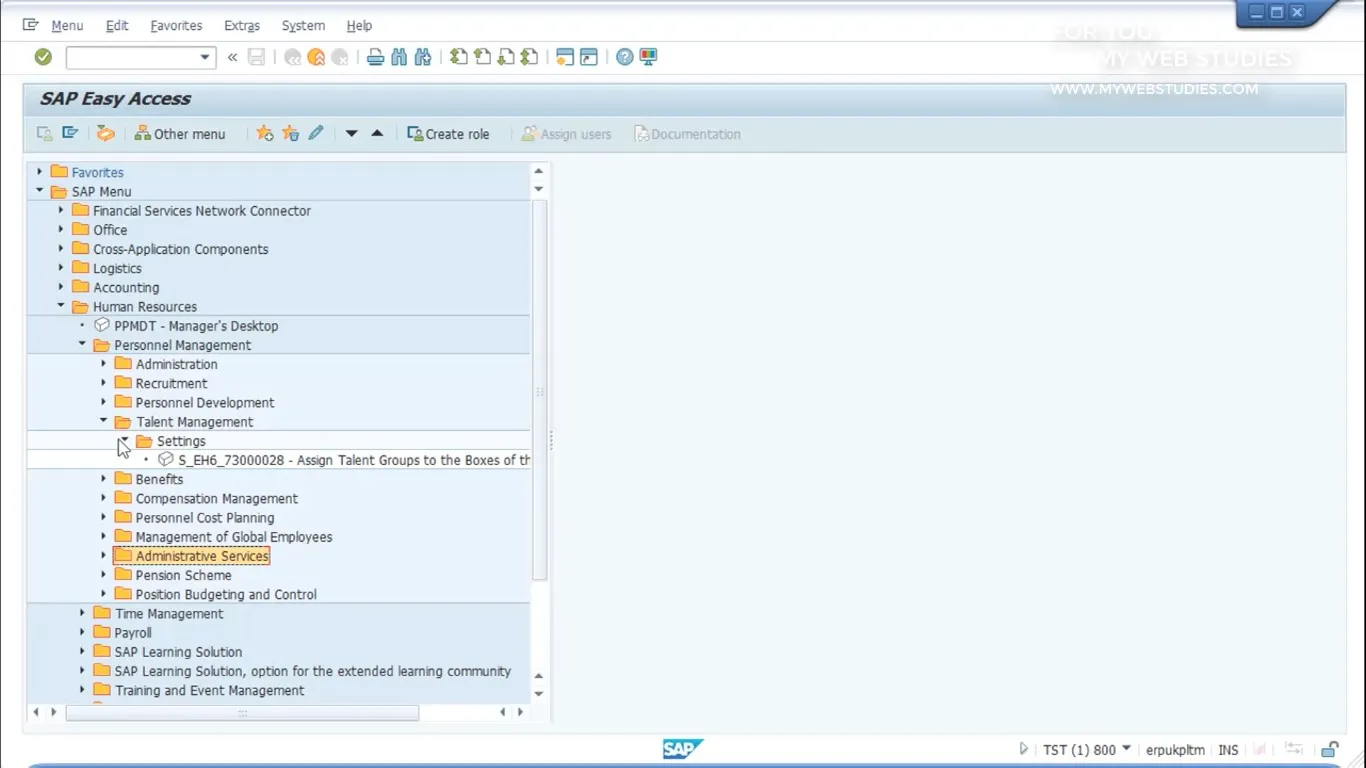
Task: Click Move Favorites Down arrow
Action: pyautogui.click(x=351, y=133)
